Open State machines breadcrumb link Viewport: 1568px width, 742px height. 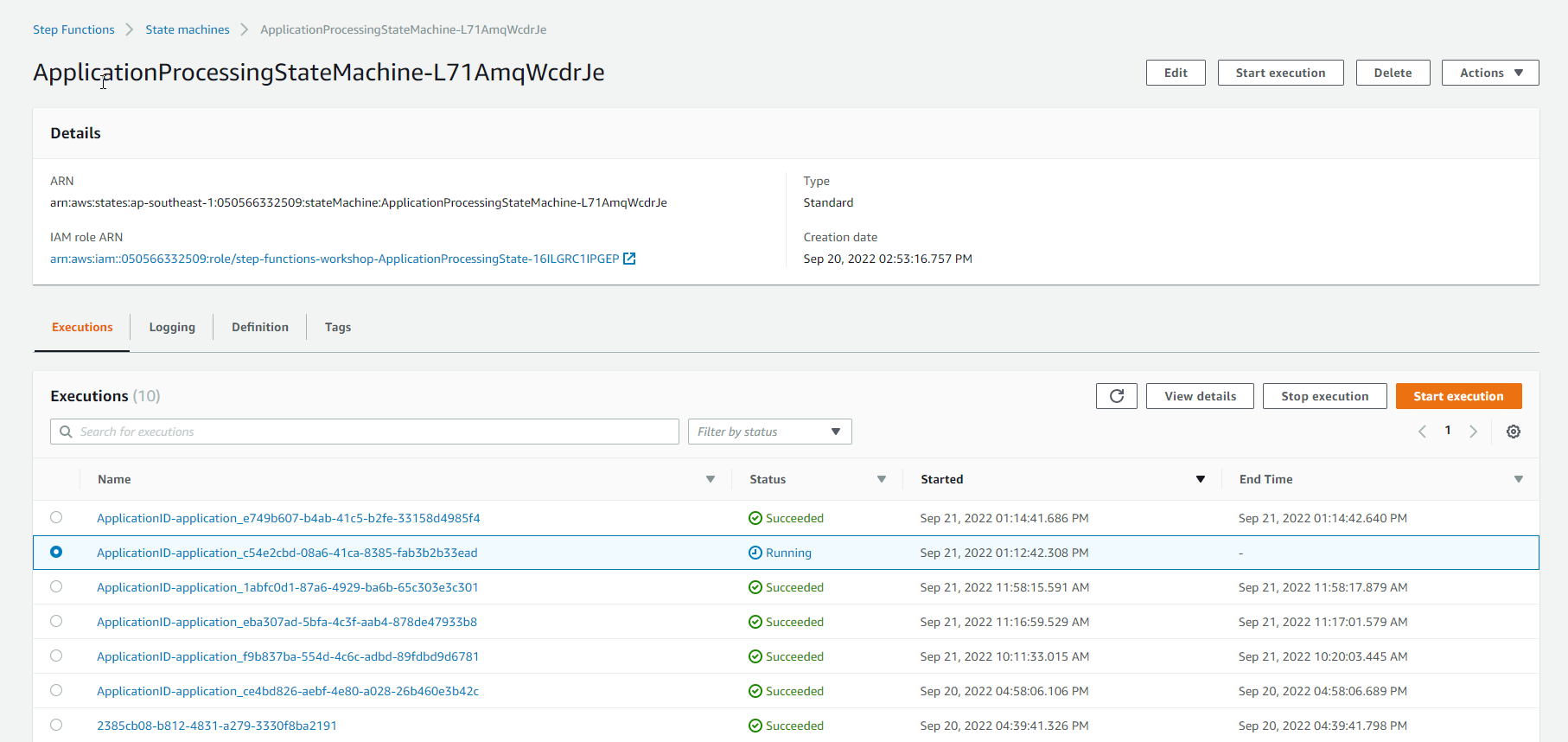click(188, 29)
